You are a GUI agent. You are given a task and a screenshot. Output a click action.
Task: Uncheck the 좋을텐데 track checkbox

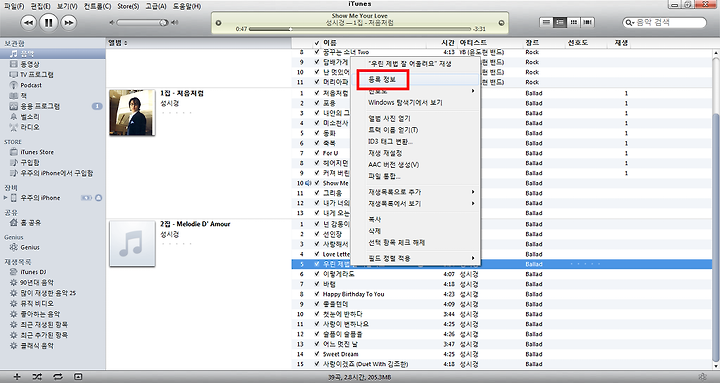[x=317, y=304]
